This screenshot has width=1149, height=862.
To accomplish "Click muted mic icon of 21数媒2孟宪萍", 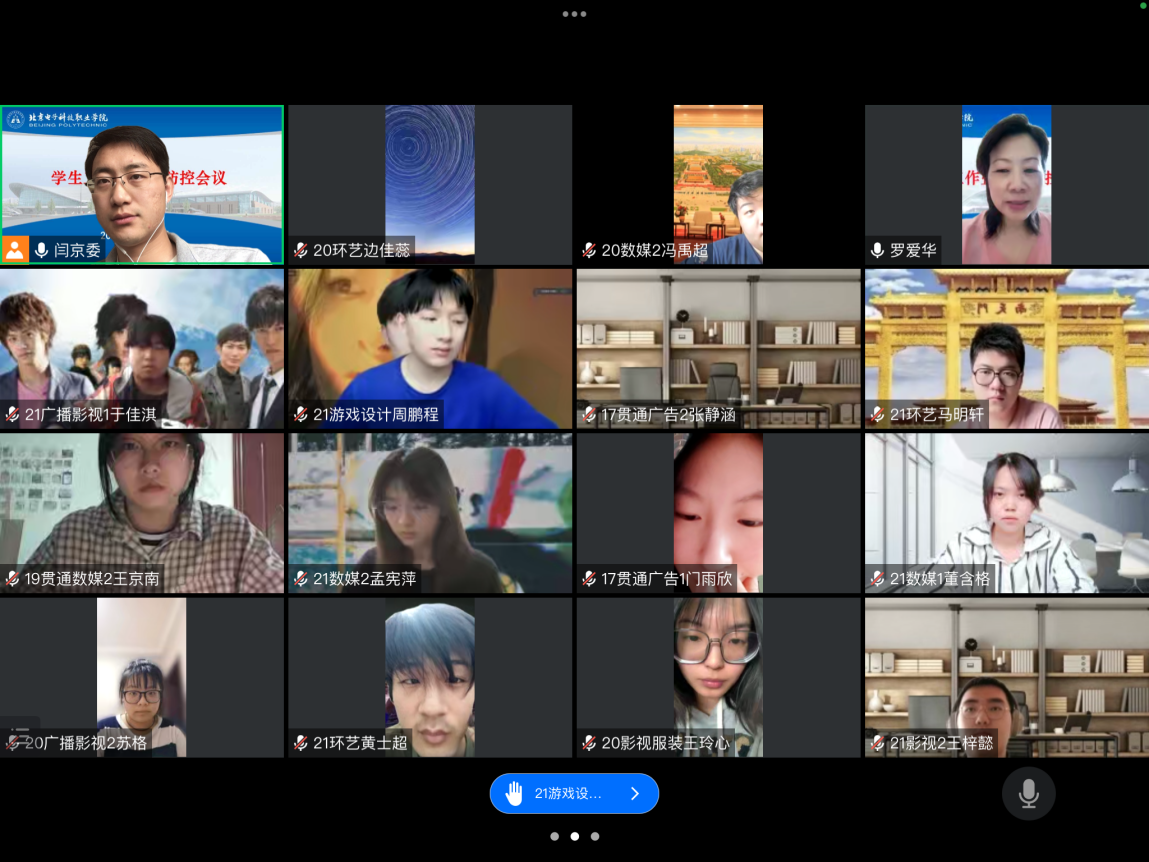I will pos(301,578).
